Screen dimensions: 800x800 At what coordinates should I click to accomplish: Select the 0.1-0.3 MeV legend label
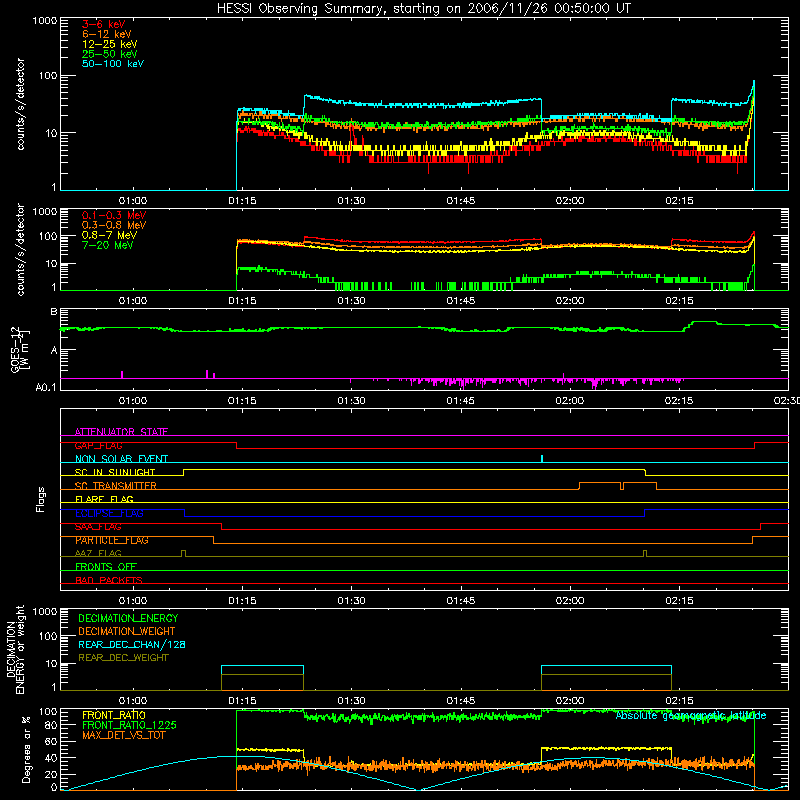pyautogui.click(x=114, y=215)
